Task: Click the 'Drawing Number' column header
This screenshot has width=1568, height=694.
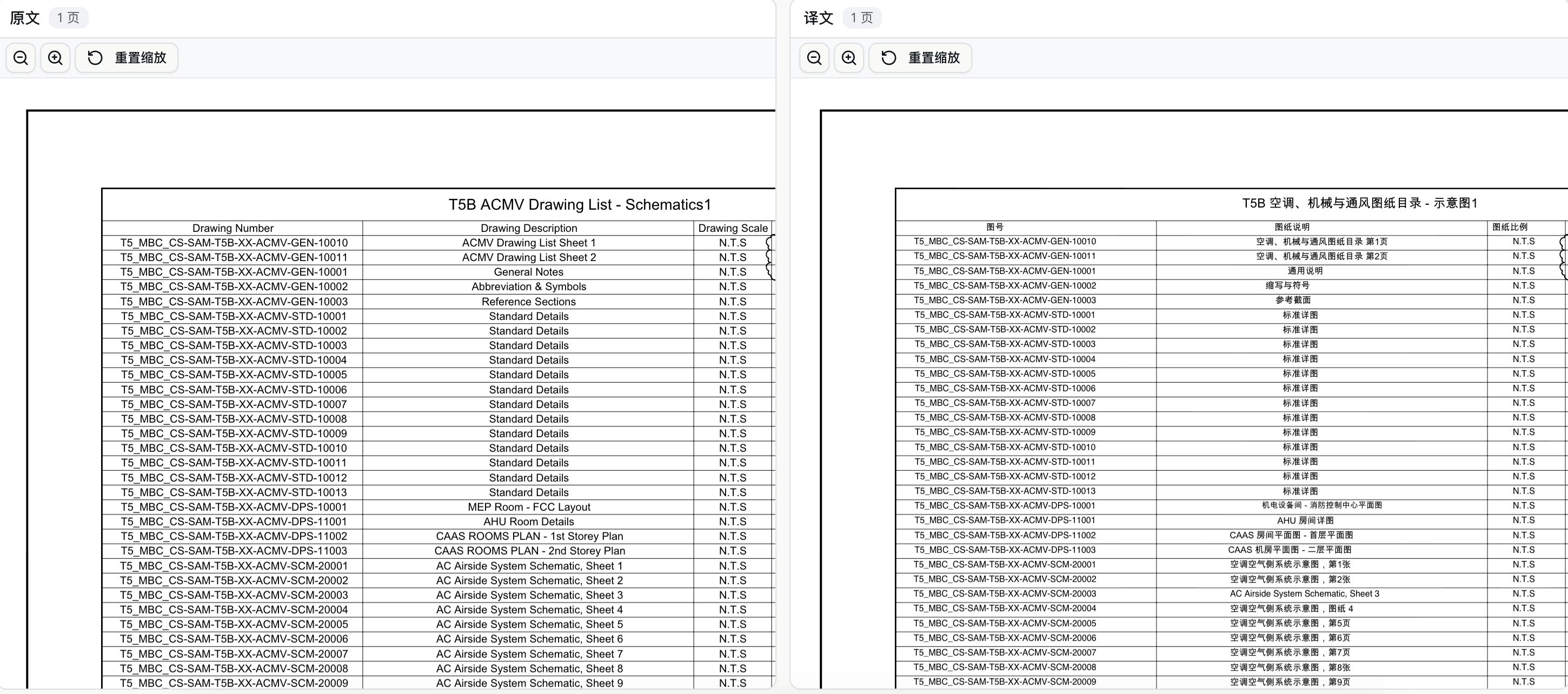Action: [x=232, y=228]
